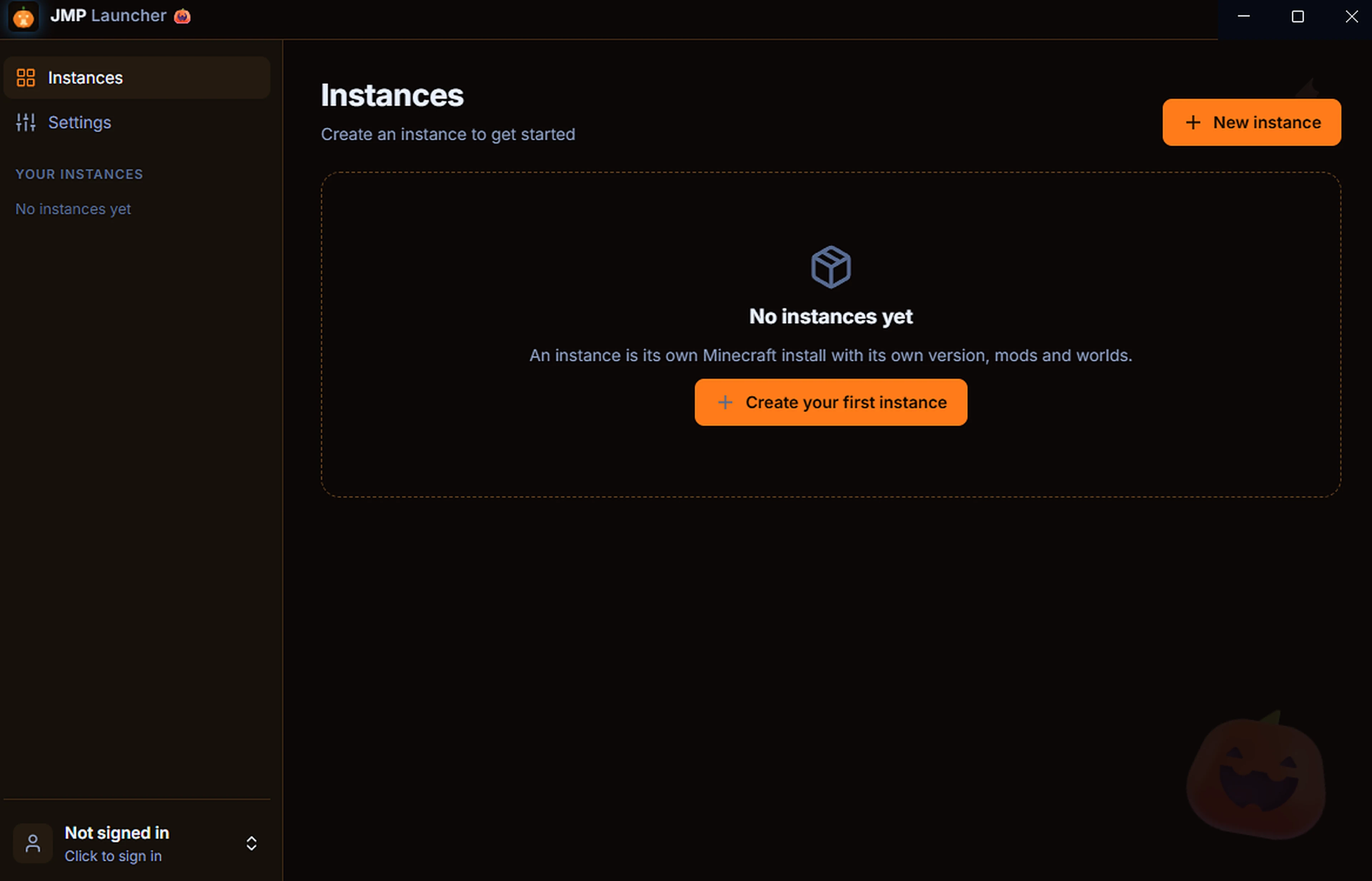The width and height of the screenshot is (1372, 881).
Task: Click the Instances page heading
Action: click(x=392, y=95)
